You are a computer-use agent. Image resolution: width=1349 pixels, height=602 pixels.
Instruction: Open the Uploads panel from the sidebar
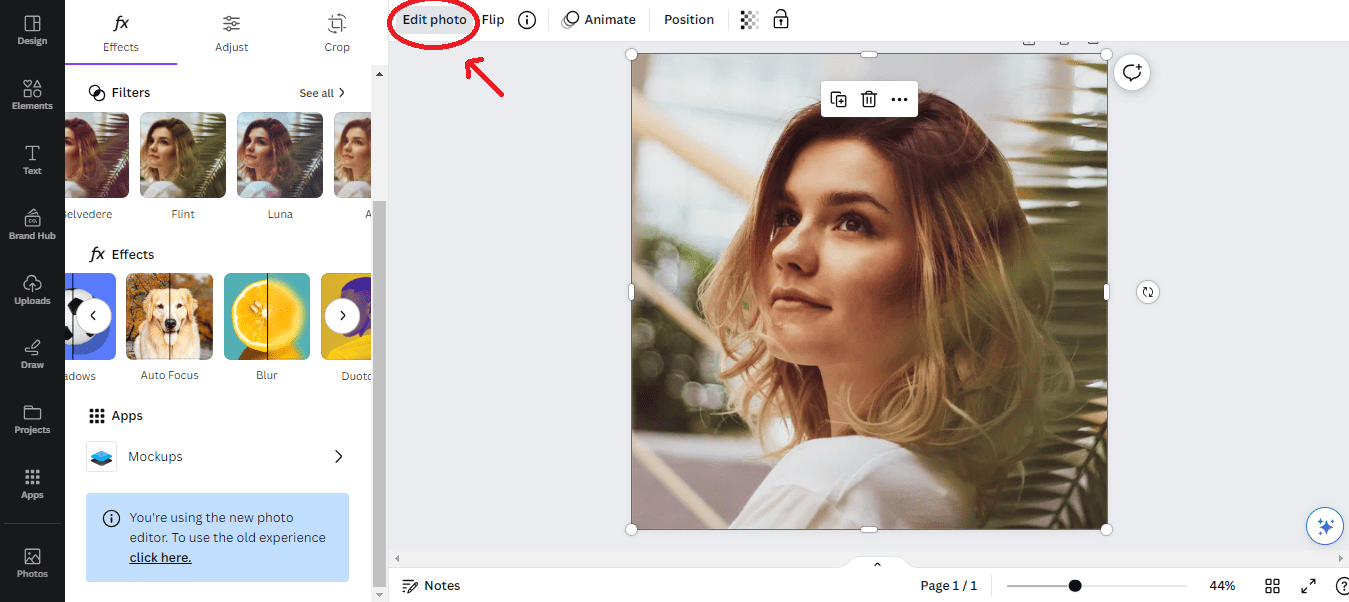32,288
